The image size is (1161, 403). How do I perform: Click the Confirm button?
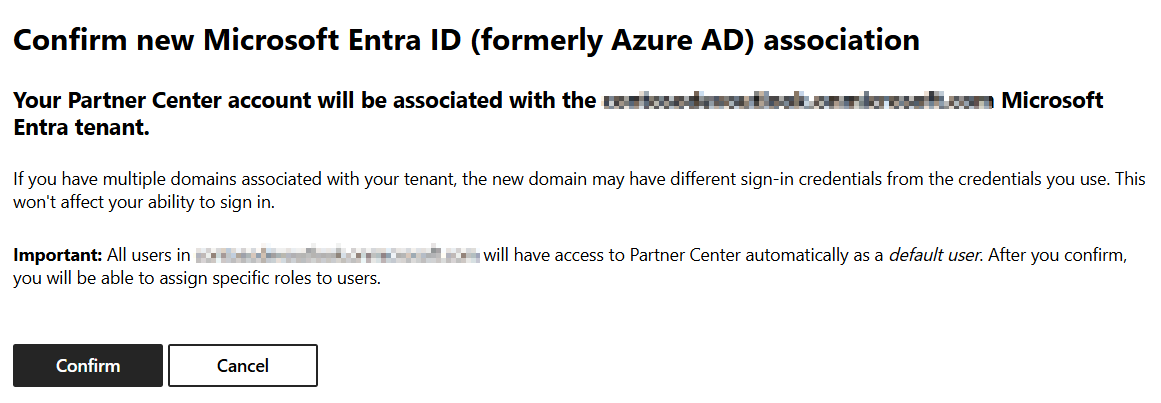[x=88, y=366]
